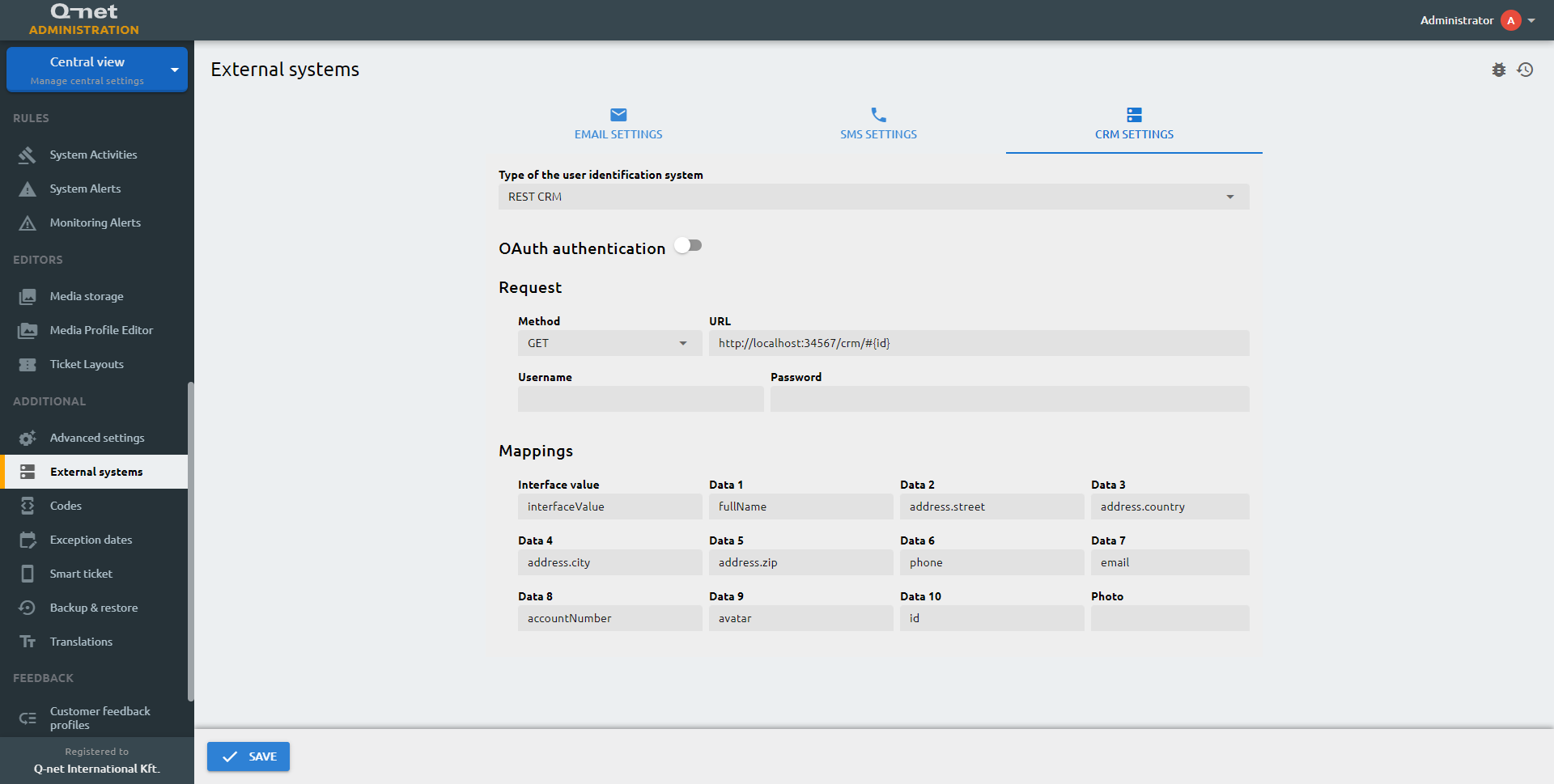
Task: Open System Activities menu item
Action: pyautogui.click(x=94, y=155)
